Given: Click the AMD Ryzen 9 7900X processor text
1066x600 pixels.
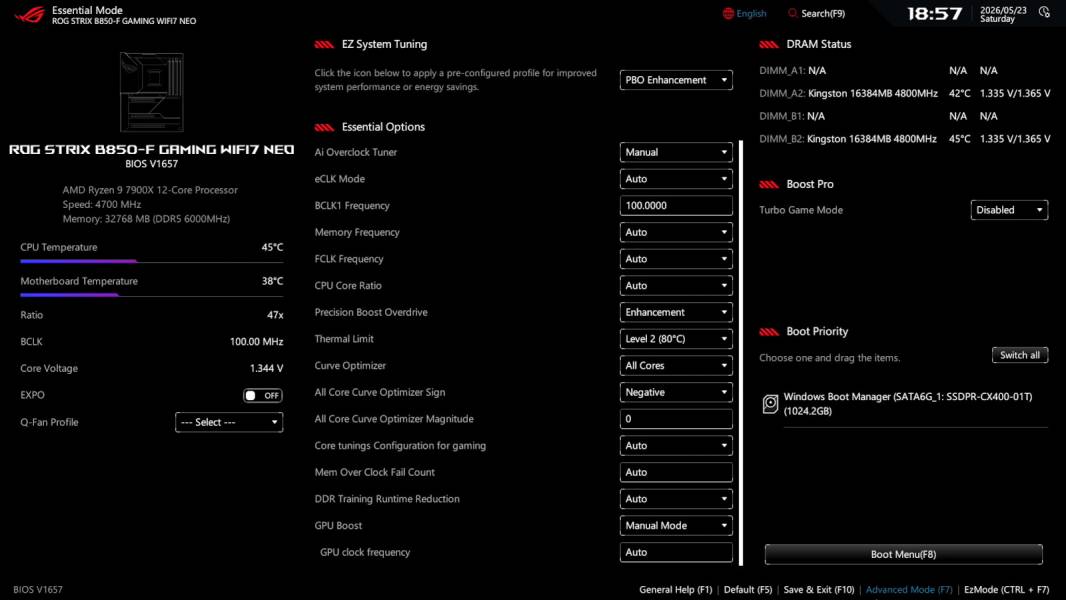Looking at the screenshot, I should [x=150, y=190].
